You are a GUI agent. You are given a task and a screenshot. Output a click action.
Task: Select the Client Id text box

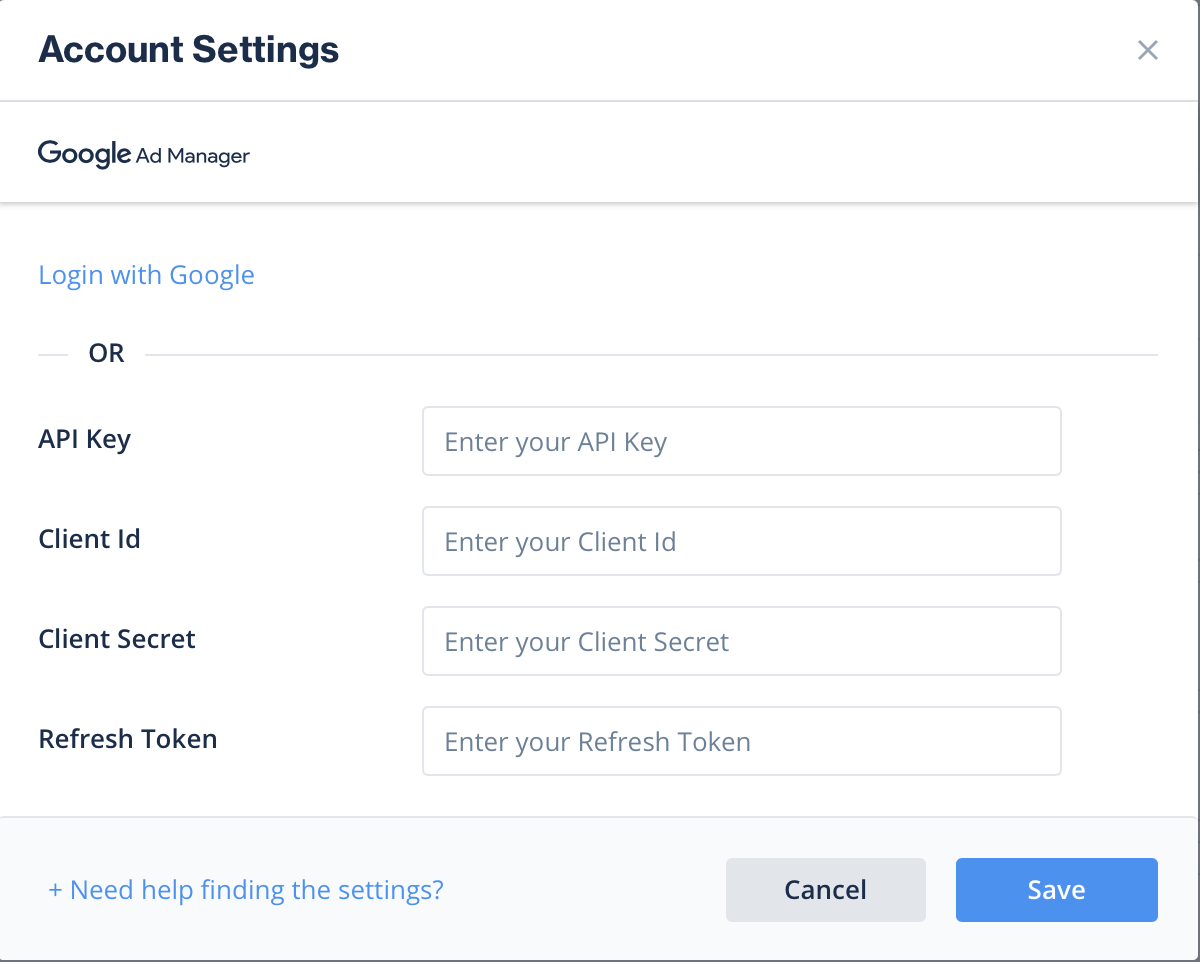tap(741, 541)
